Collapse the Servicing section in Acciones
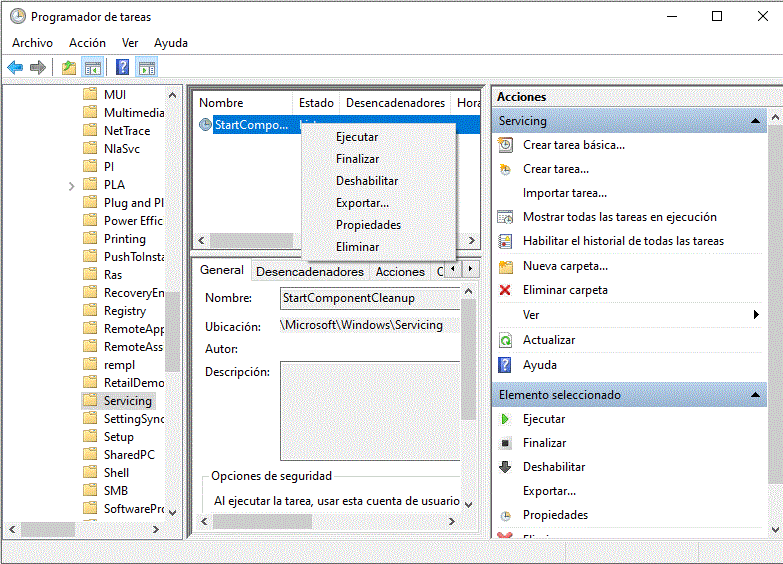Viewport: 783px width, 564px height. click(x=757, y=121)
